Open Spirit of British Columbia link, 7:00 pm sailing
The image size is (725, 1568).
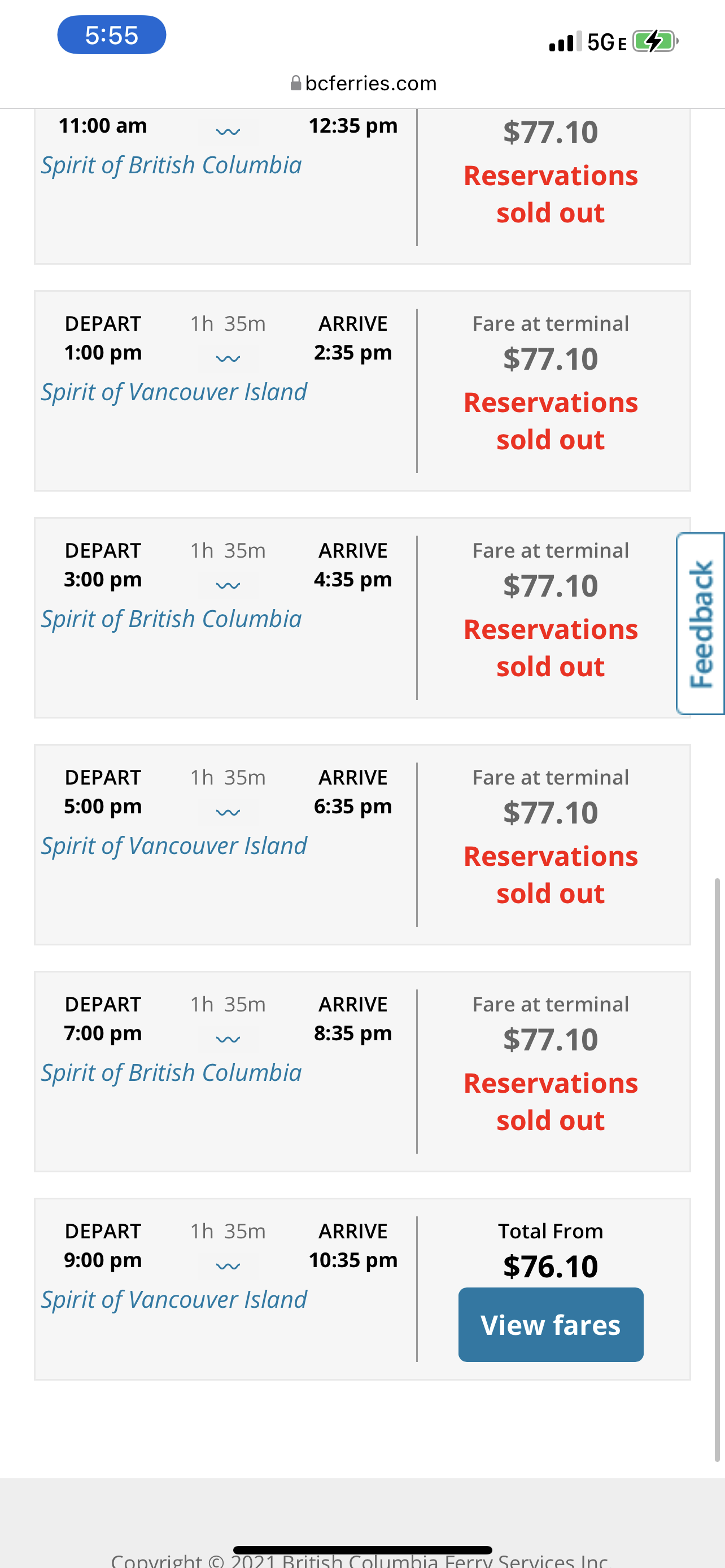pos(171,1072)
